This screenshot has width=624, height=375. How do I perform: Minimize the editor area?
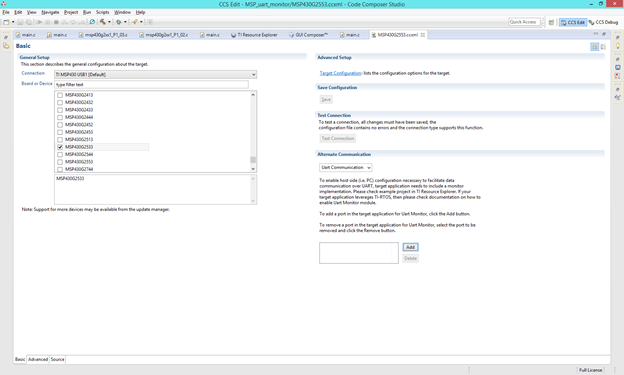click(x=596, y=34)
